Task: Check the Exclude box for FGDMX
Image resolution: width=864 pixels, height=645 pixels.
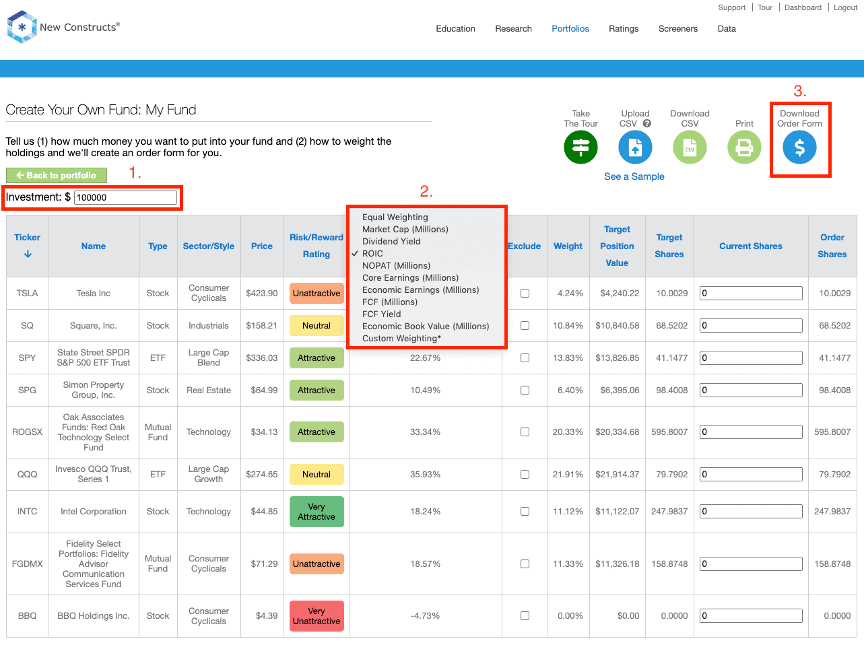Action: (525, 563)
